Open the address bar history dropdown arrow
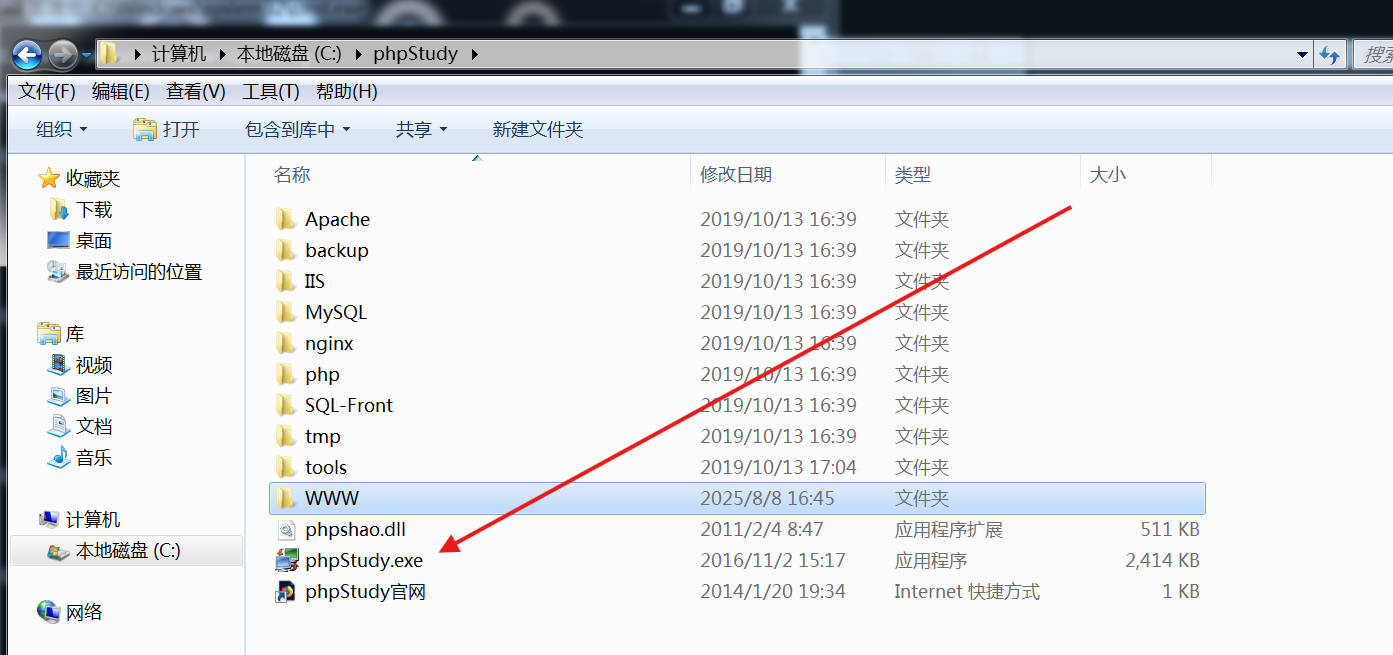 1302,55
